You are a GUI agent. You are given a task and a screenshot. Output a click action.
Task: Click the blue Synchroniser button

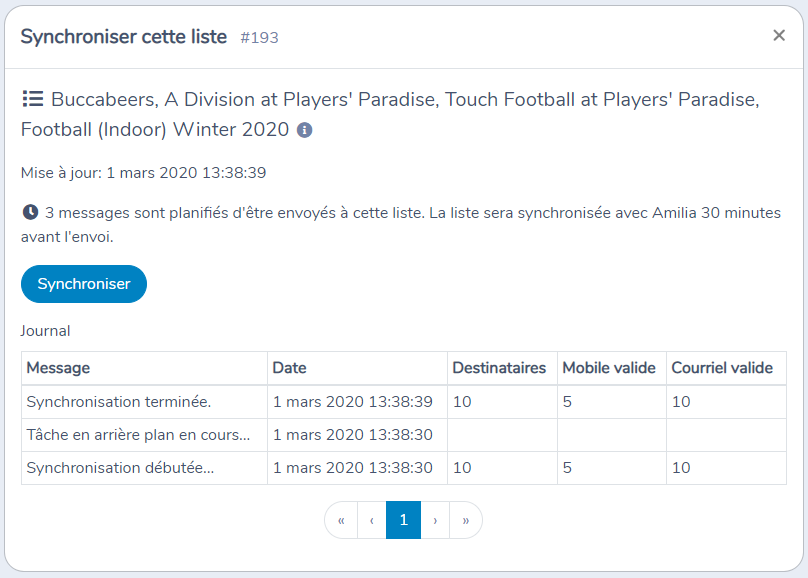(x=84, y=284)
